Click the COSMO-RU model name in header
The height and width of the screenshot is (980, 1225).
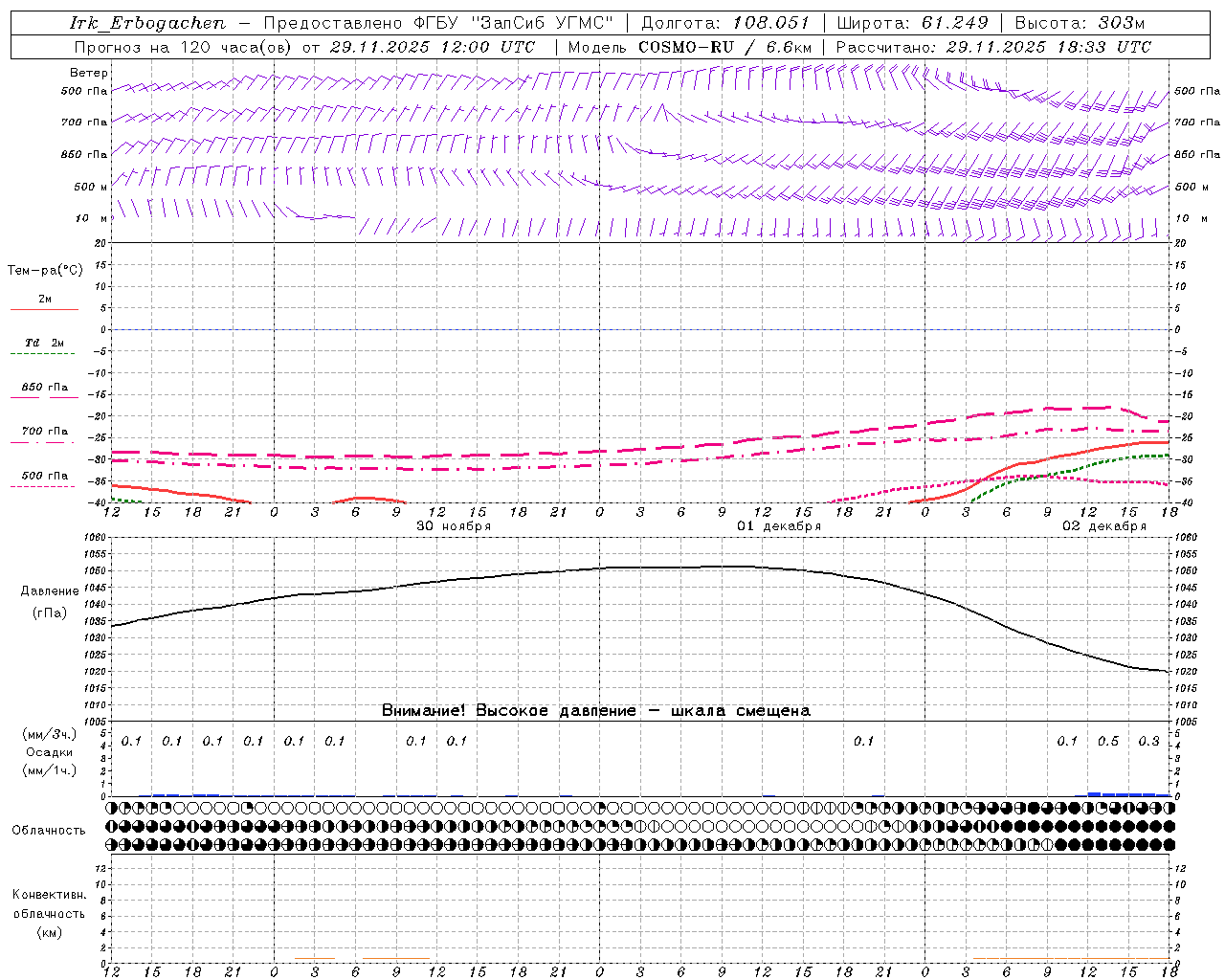point(680,47)
